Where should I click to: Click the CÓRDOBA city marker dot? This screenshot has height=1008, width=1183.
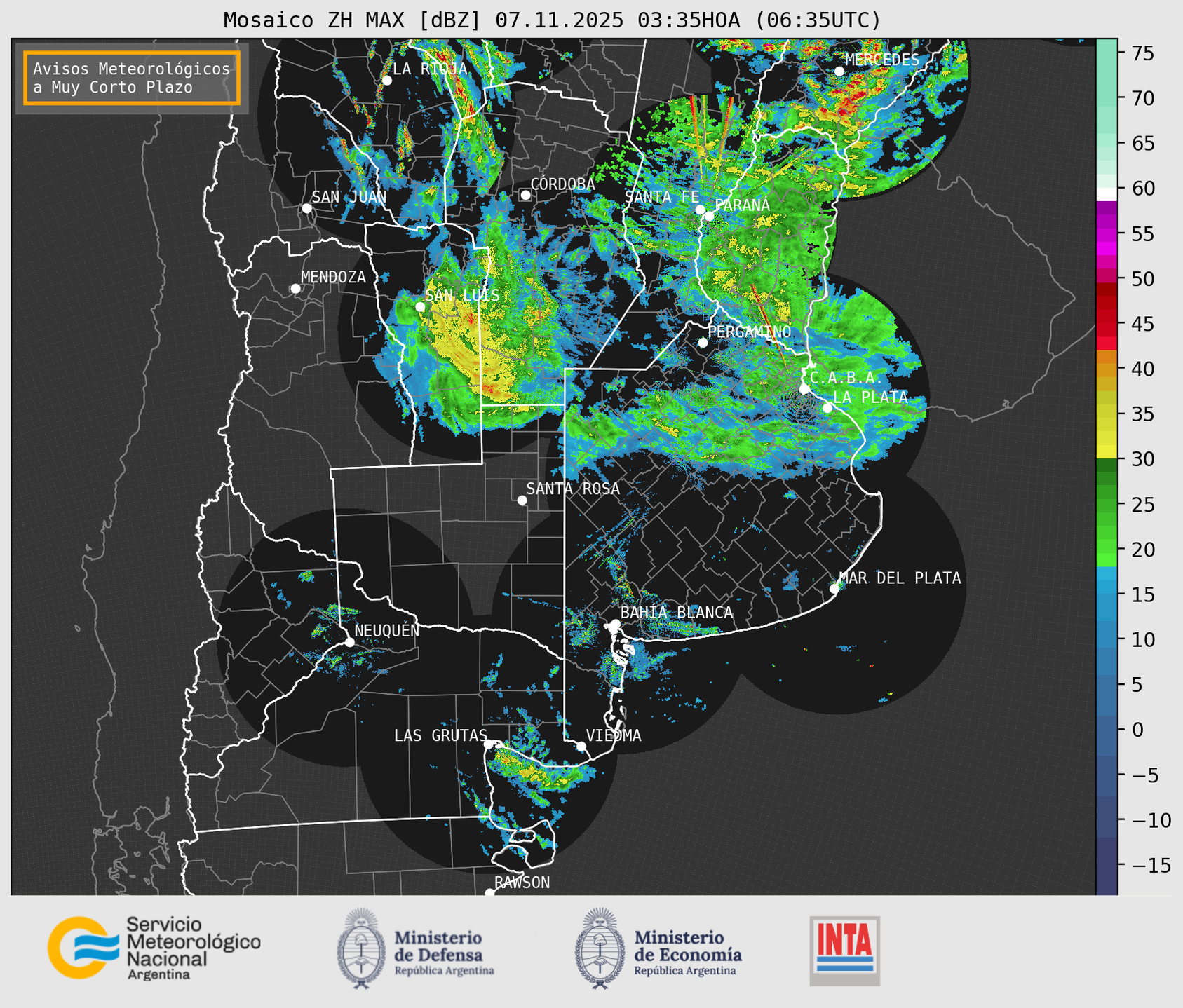(x=525, y=195)
